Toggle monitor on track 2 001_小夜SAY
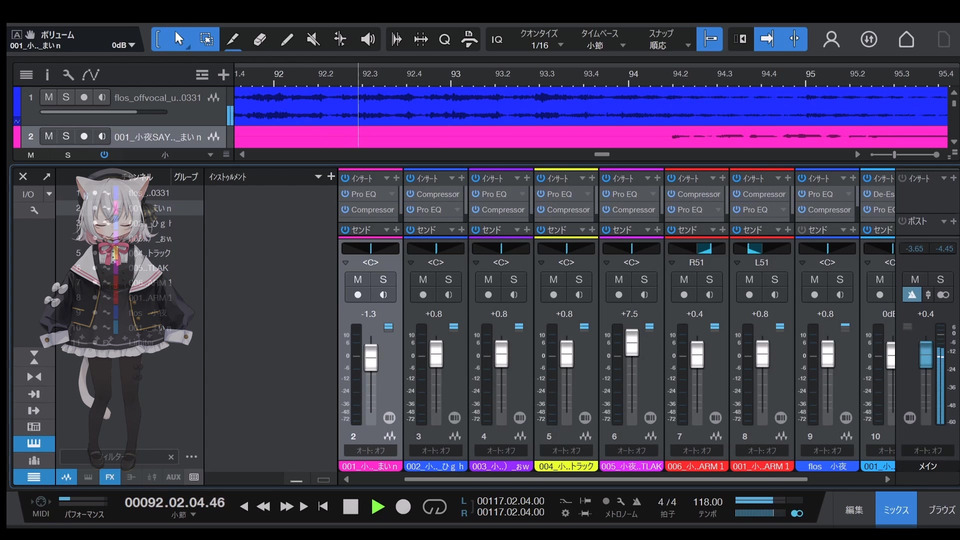This screenshot has width=960, height=540. (102, 136)
